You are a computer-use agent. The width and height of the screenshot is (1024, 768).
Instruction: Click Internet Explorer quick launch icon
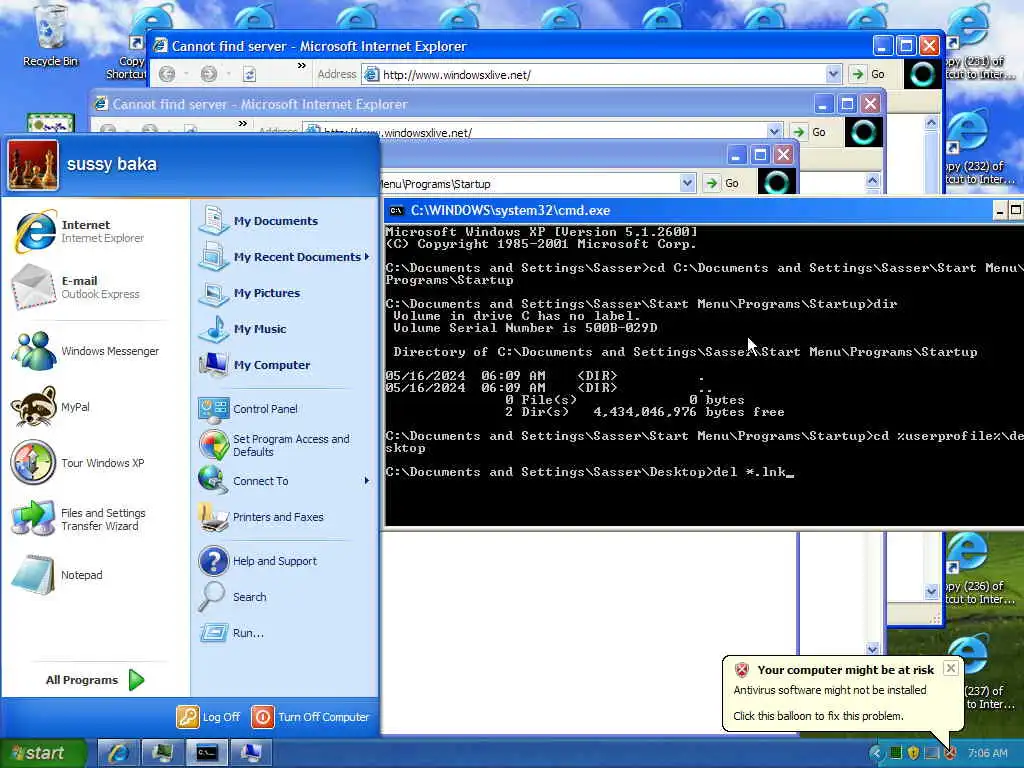(118, 753)
